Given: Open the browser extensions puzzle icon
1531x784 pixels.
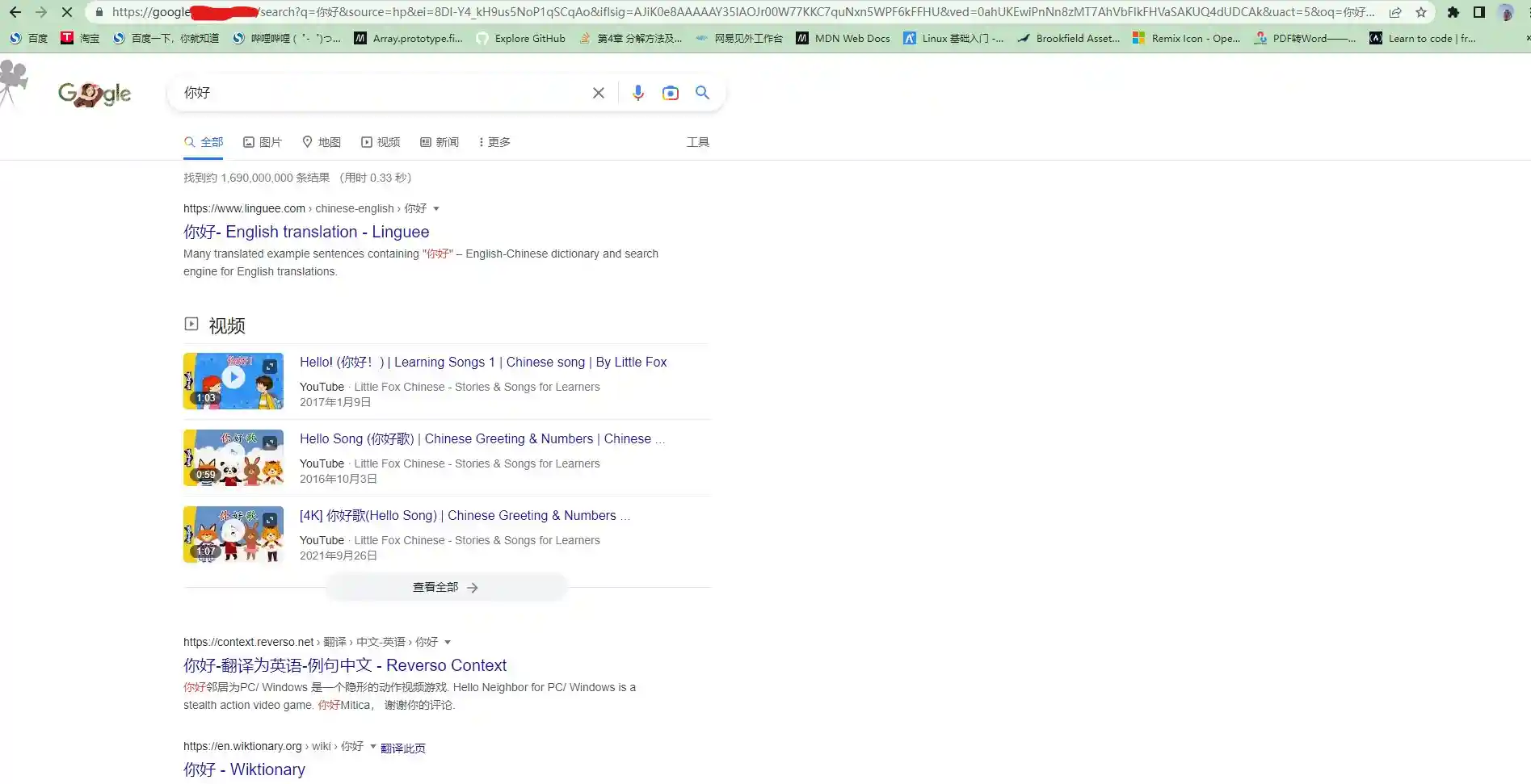Looking at the screenshot, I should tap(1453, 12).
